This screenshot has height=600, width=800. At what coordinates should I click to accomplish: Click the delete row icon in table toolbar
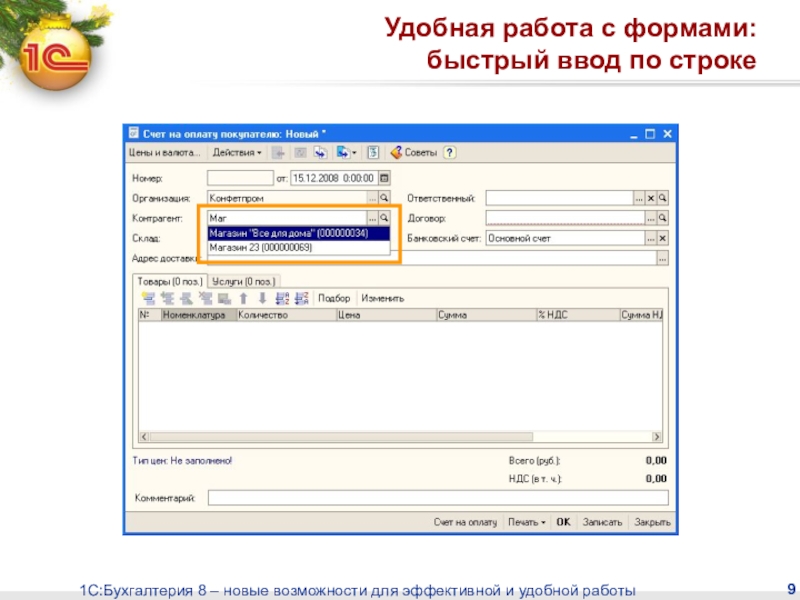tap(206, 298)
